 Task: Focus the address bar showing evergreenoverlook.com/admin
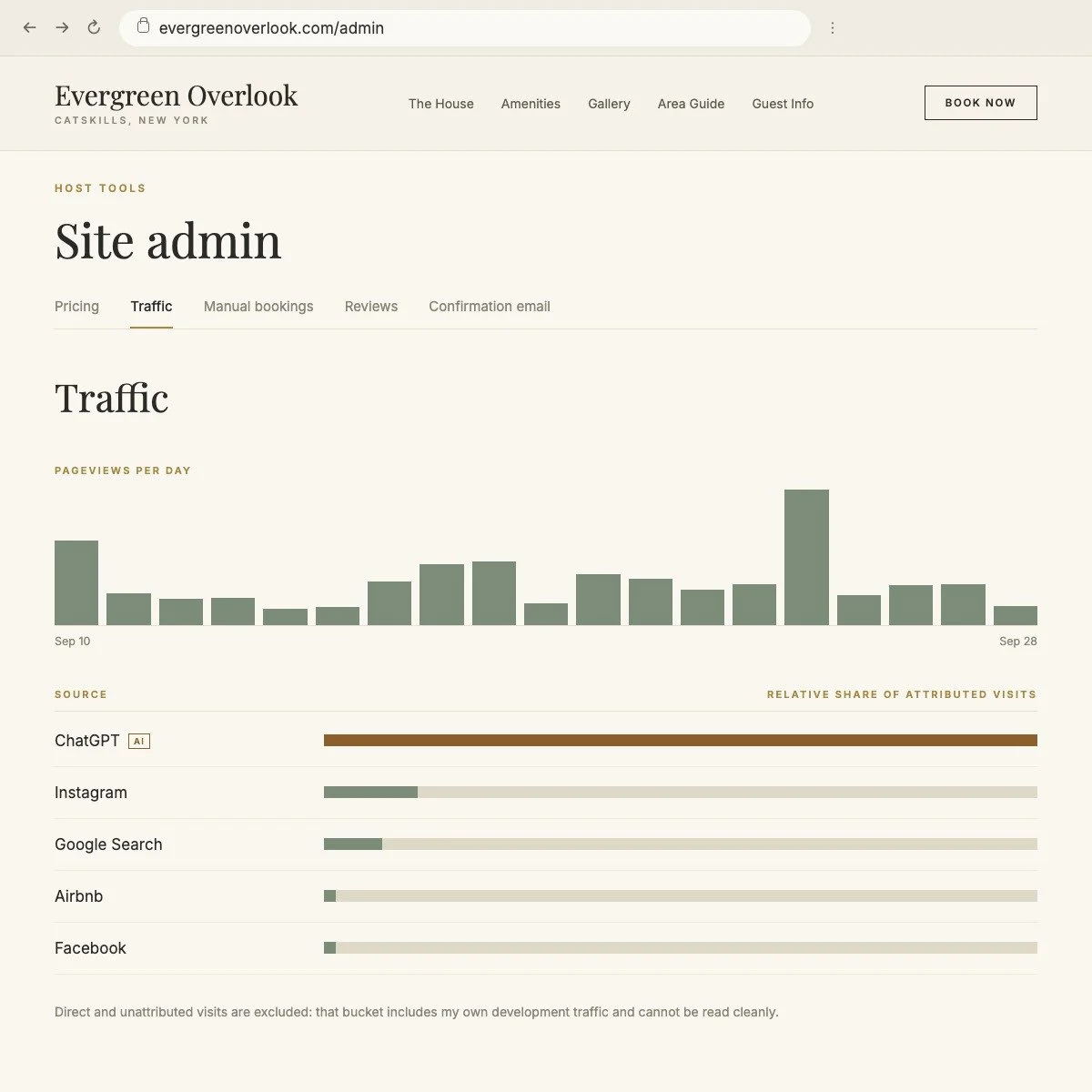(x=465, y=28)
